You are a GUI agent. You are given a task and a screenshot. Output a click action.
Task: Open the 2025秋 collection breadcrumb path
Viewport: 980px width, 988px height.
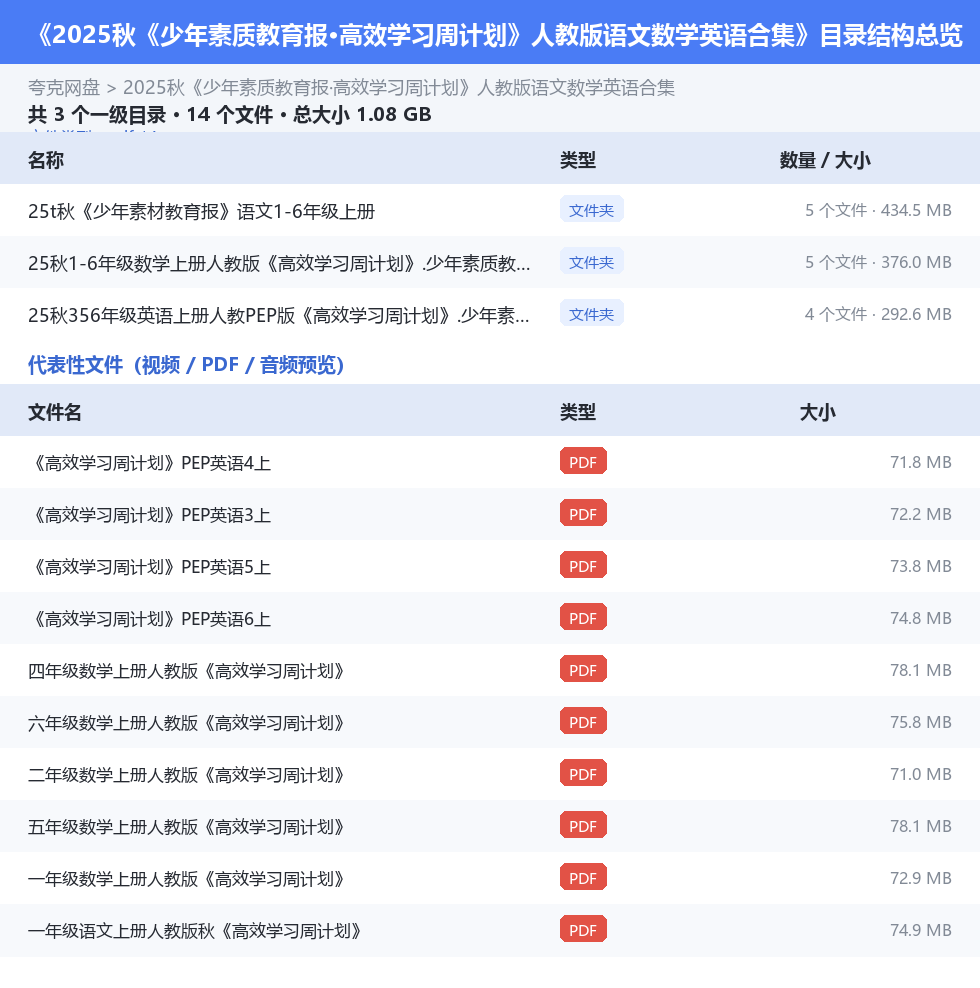398,88
